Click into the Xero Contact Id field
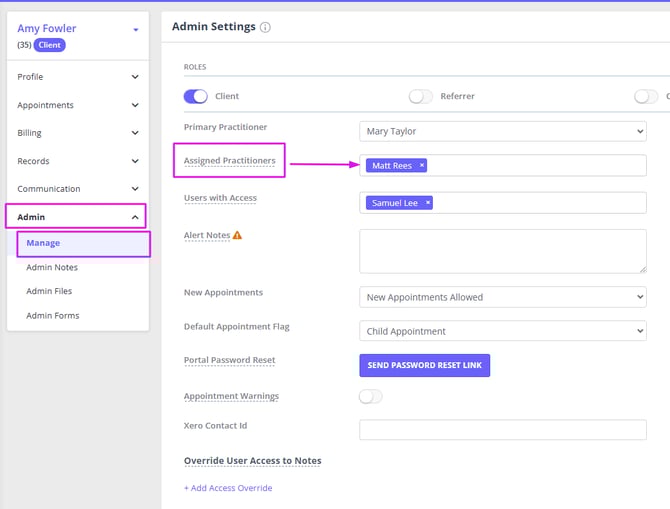The height and width of the screenshot is (509, 670). tap(502, 430)
